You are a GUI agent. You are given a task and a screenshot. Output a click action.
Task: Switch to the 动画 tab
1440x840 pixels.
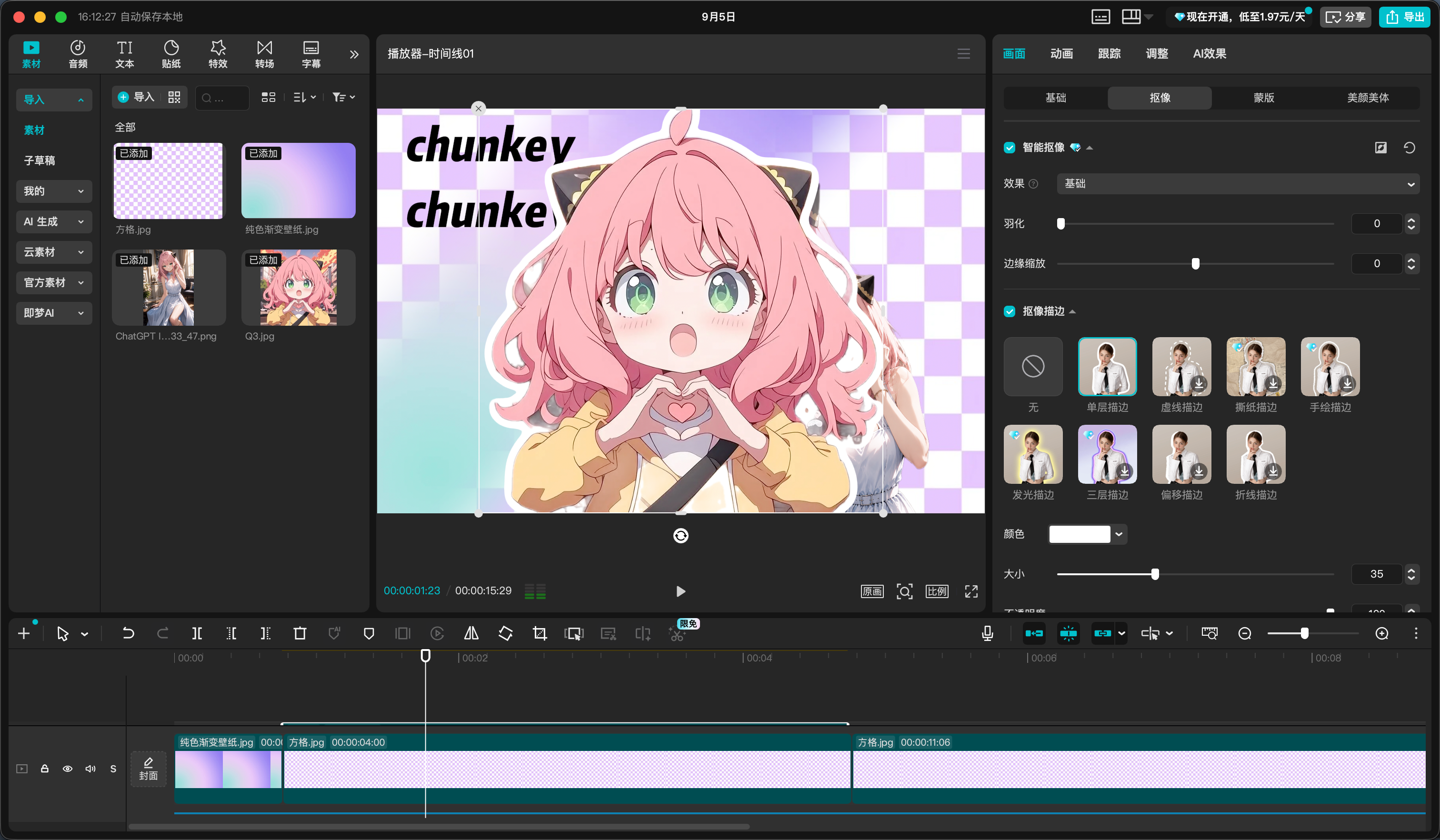pyautogui.click(x=1061, y=54)
